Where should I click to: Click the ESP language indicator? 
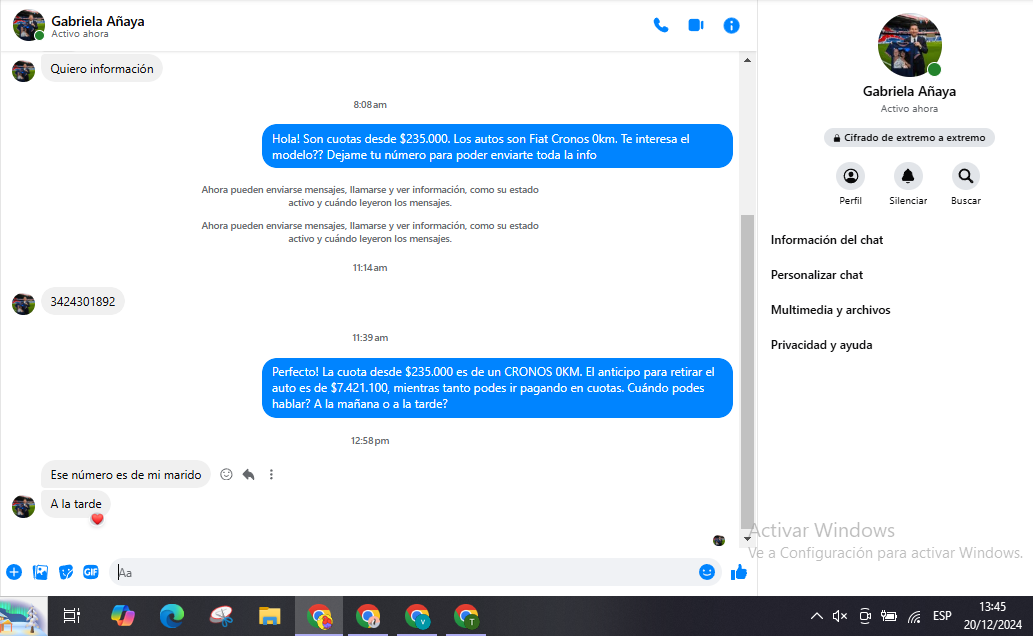tap(942, 616)
